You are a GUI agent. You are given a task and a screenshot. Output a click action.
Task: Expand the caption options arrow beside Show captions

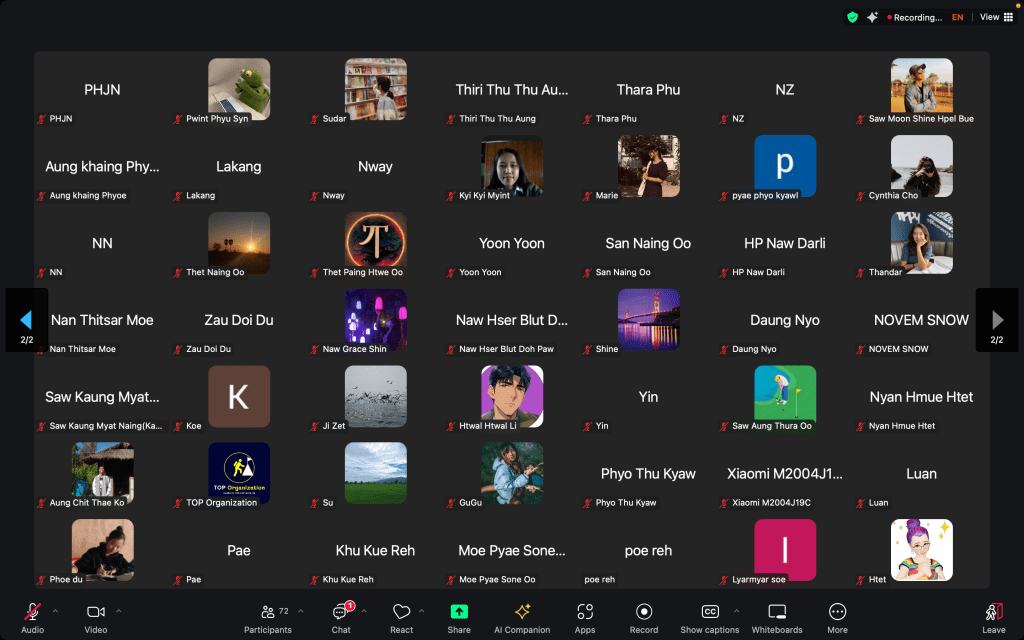click(737, 611)
